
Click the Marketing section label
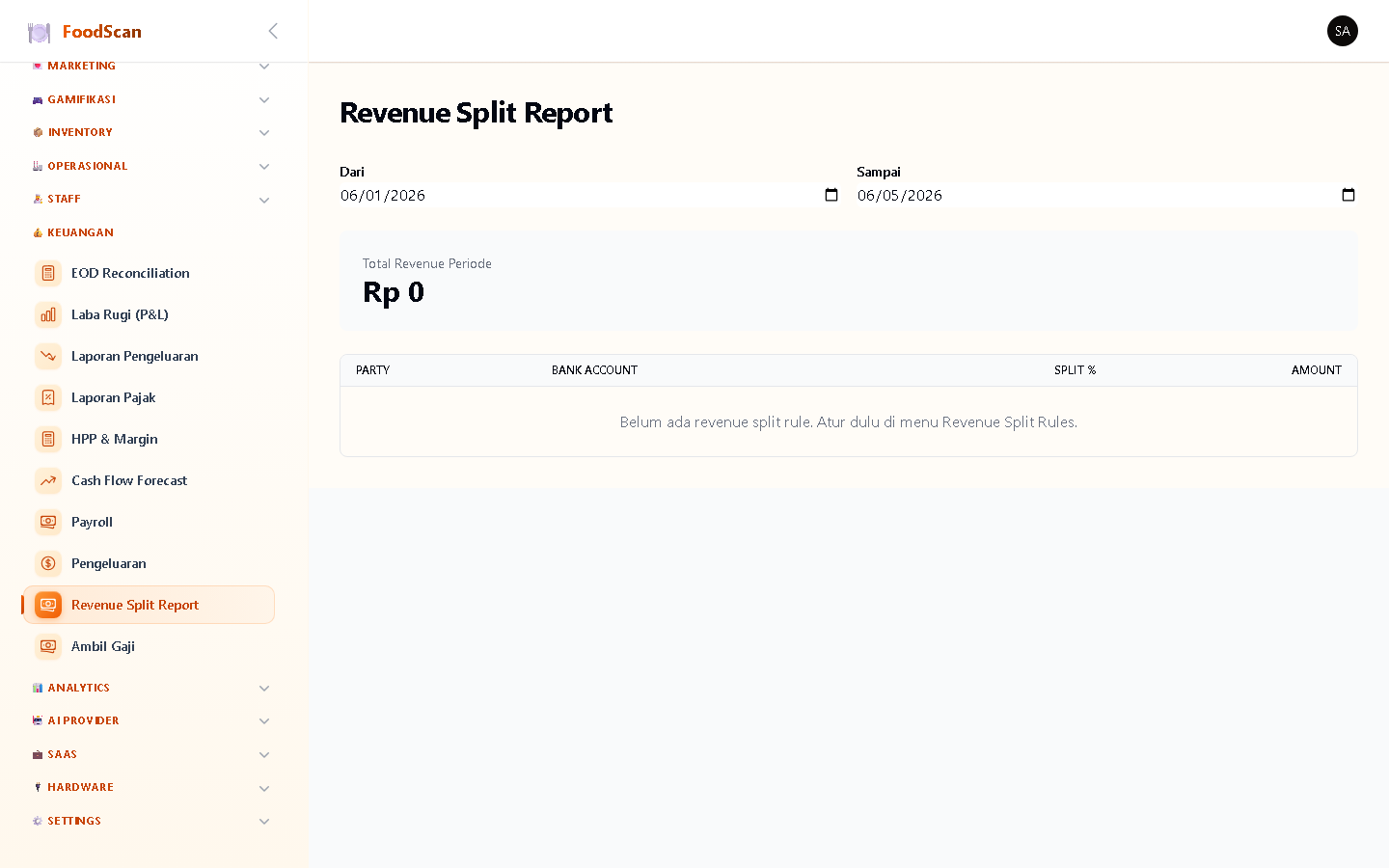click(x=81, y=66)
